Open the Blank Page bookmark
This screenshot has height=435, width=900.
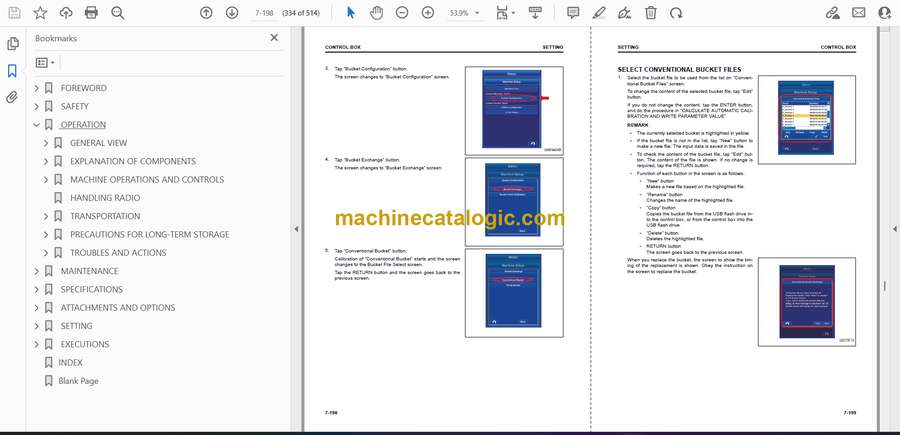pyautogui.click(x=79, y=381)
